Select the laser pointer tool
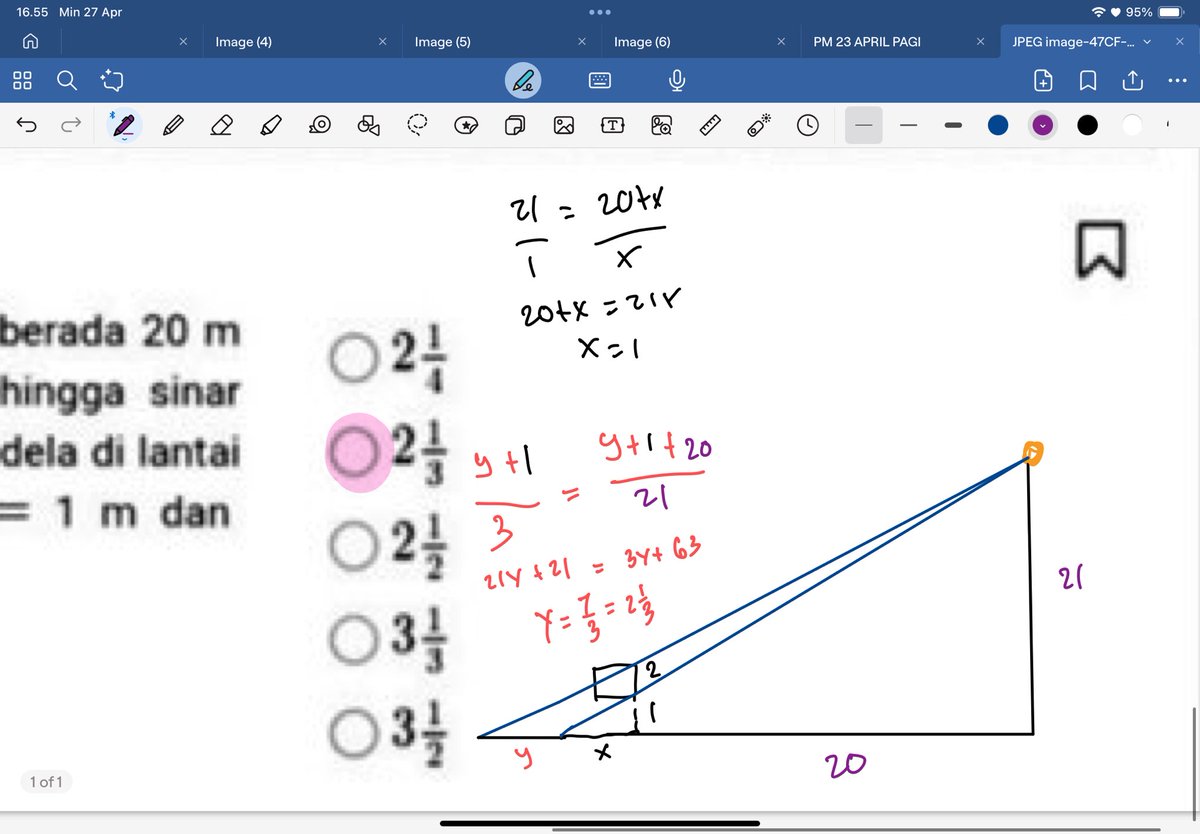The image size is (1200, 834). click(x=759, y=126)
